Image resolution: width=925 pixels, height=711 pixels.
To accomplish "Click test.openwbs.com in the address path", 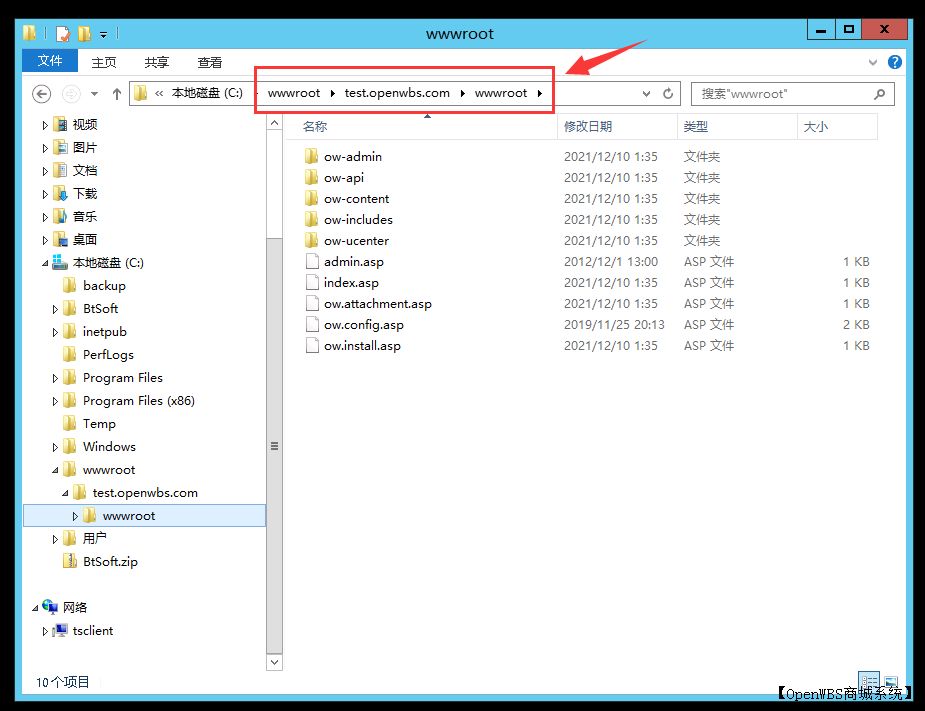I will point(397,93).
